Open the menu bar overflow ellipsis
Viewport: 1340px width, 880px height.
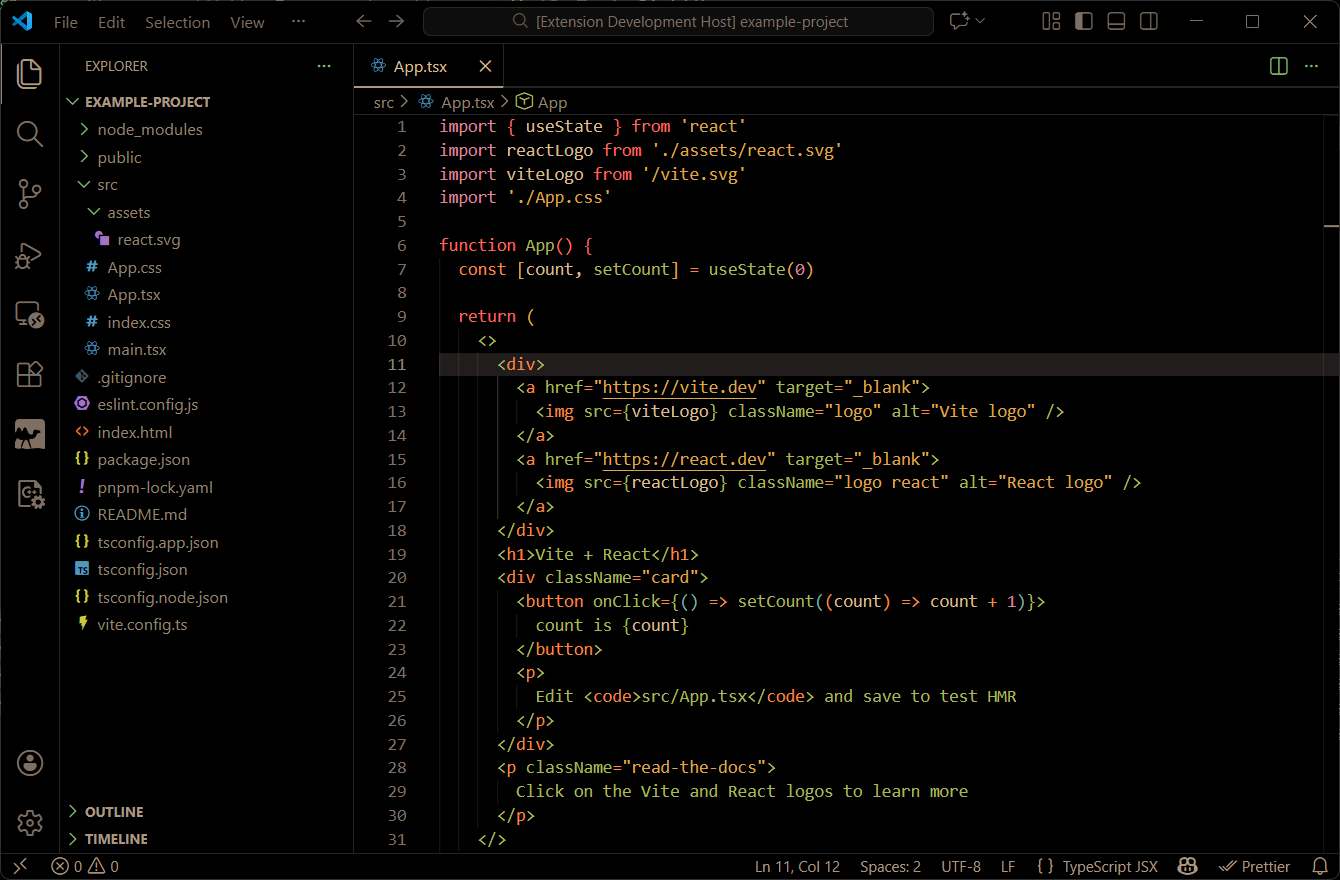[299, 22]
